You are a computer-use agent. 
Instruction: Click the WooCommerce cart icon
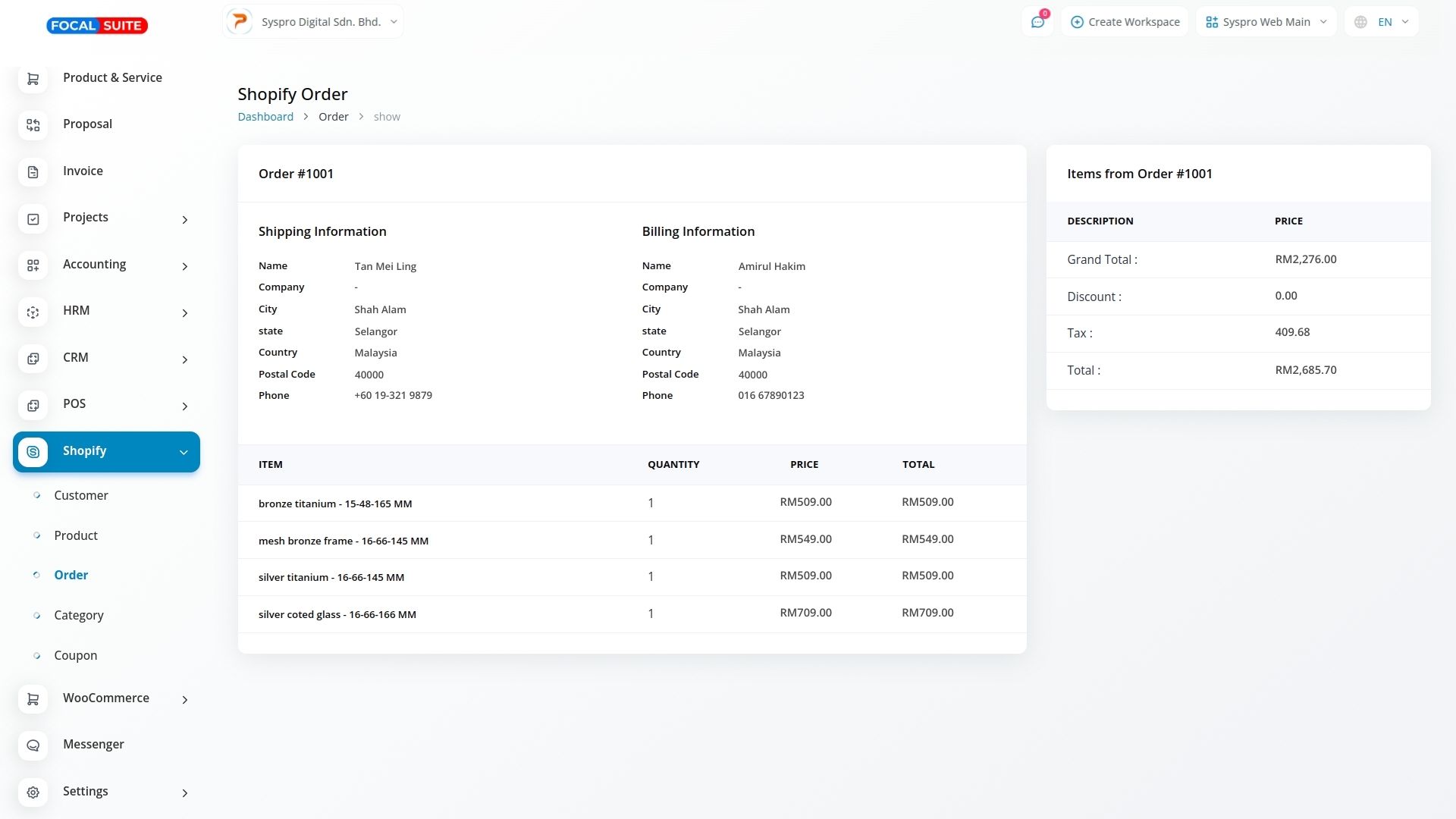coord(33,699)
